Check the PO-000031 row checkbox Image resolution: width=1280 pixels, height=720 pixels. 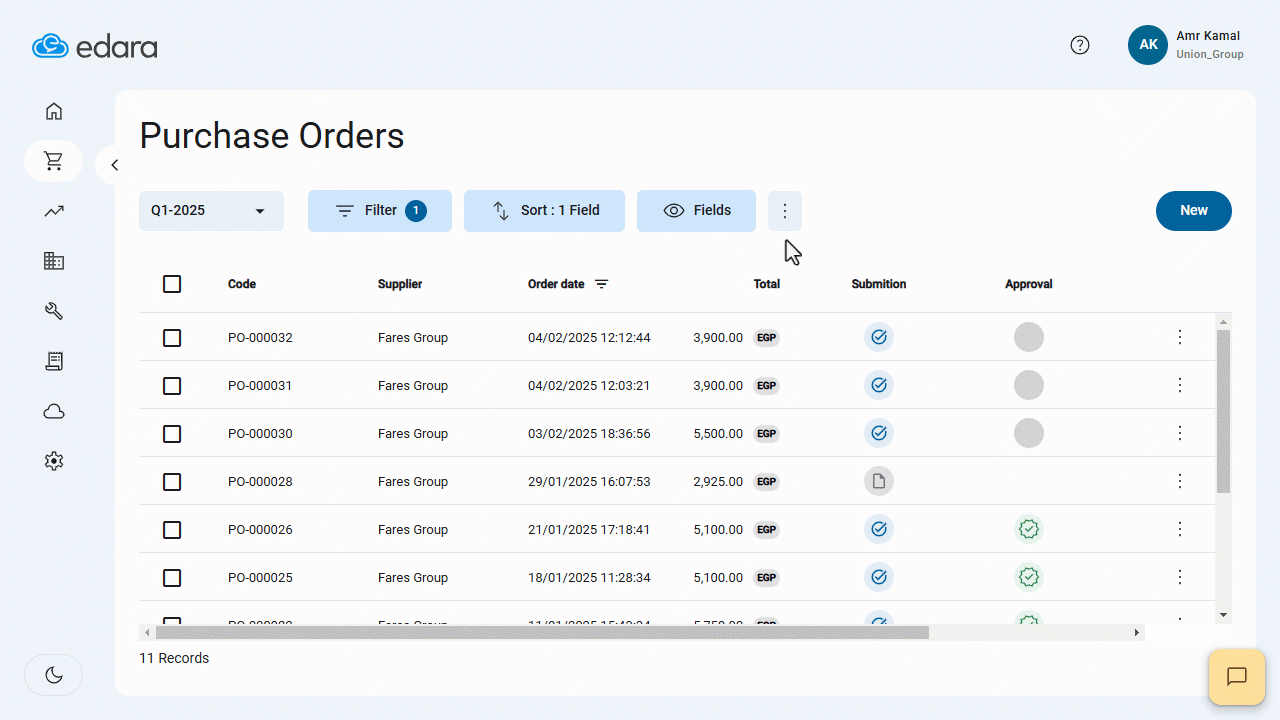(172, 386)
